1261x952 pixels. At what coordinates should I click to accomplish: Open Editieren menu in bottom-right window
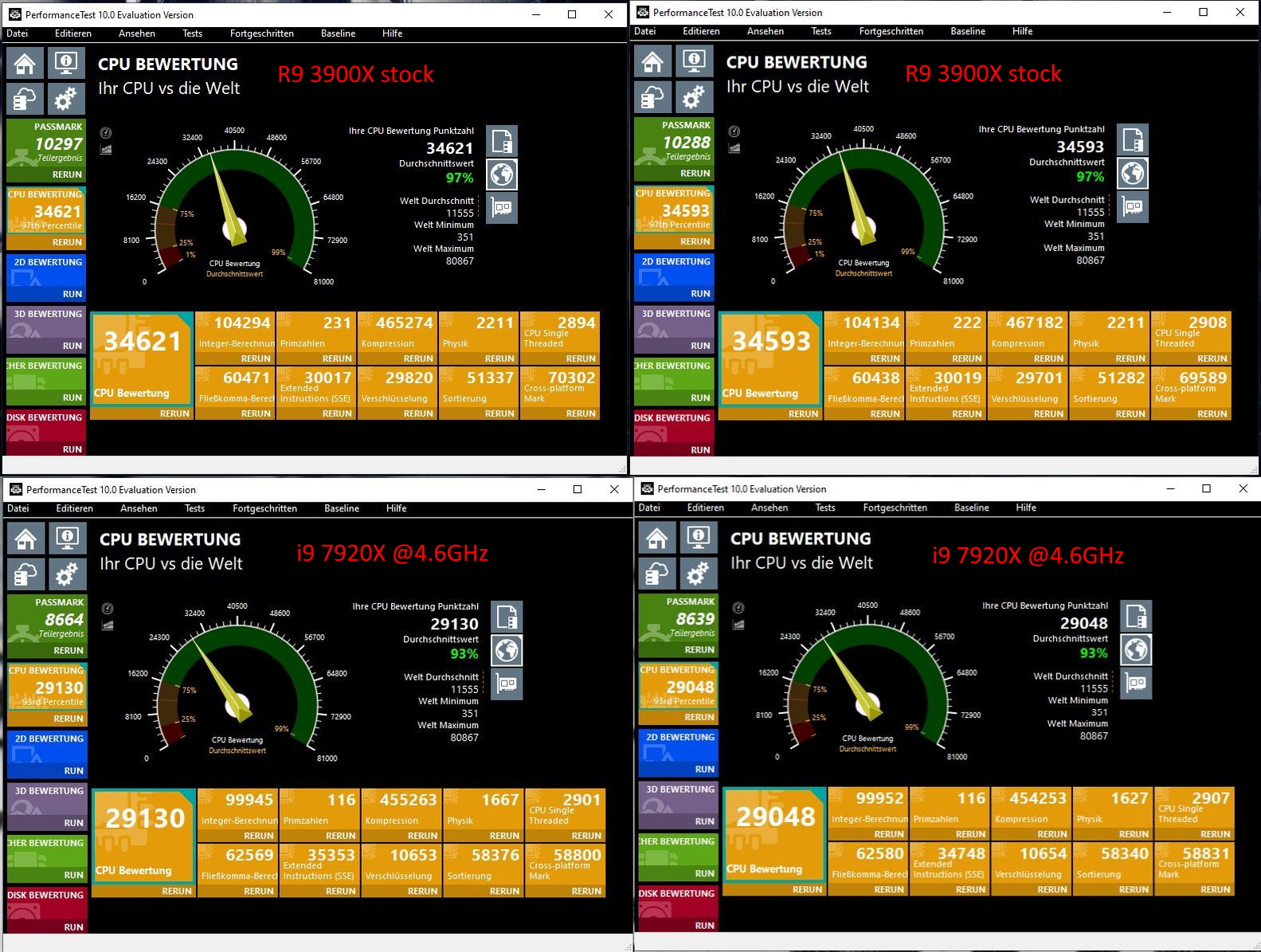tap(706, 507)
